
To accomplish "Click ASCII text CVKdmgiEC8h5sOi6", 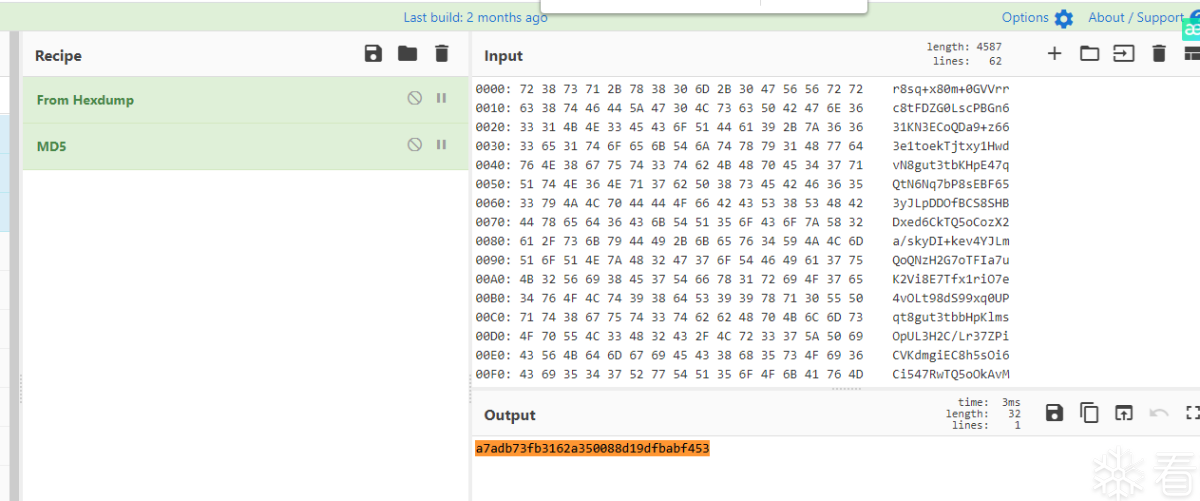I will 951,355.
